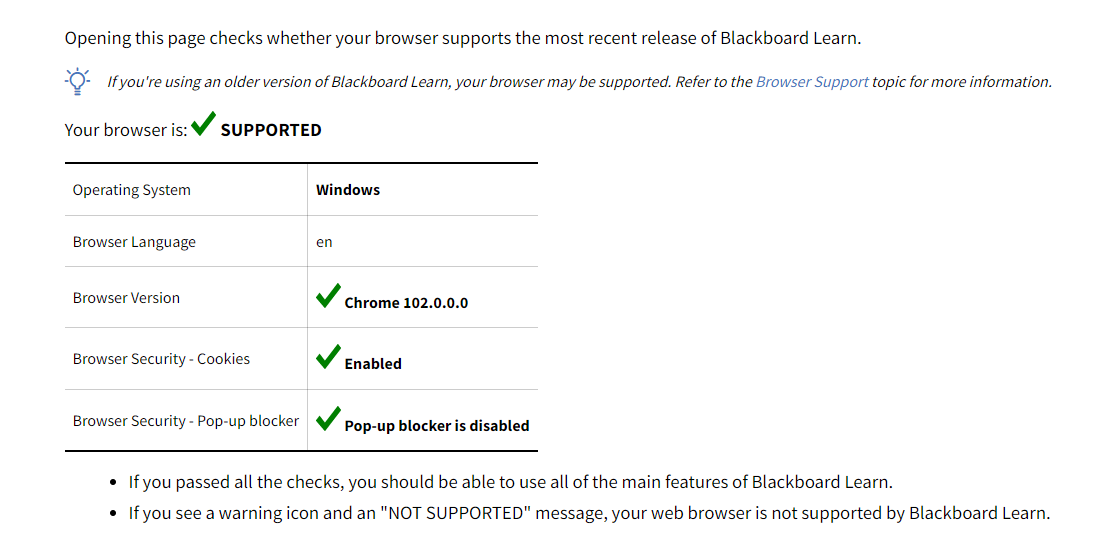Click the 'en' language value
Viewport: 1113px width, 557px height.
(324, 242)
